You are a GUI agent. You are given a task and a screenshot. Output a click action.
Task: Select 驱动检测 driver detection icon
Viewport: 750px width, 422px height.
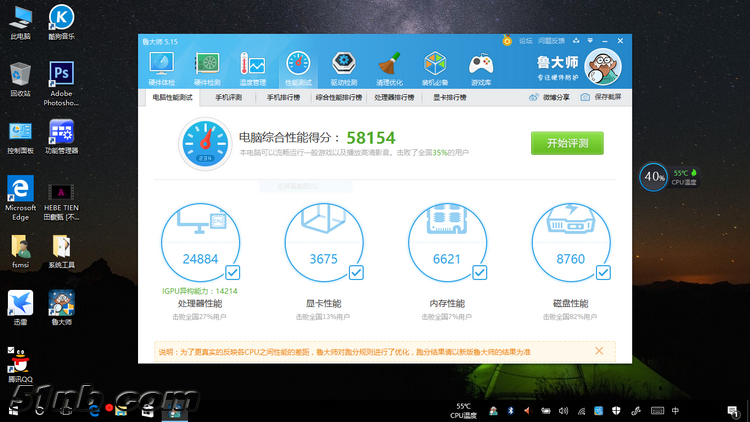(344, 66)
